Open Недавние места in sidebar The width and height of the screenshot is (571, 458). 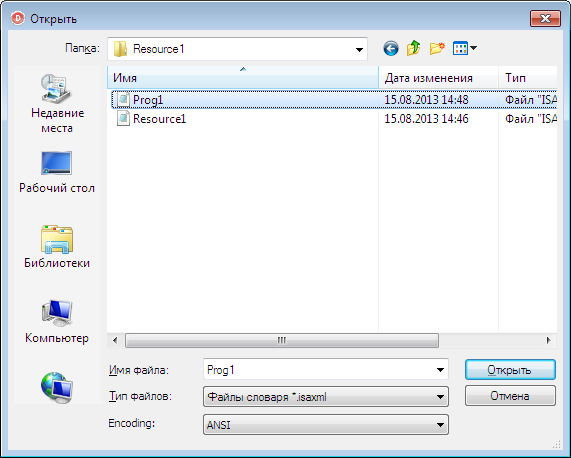tap(57, 104)
